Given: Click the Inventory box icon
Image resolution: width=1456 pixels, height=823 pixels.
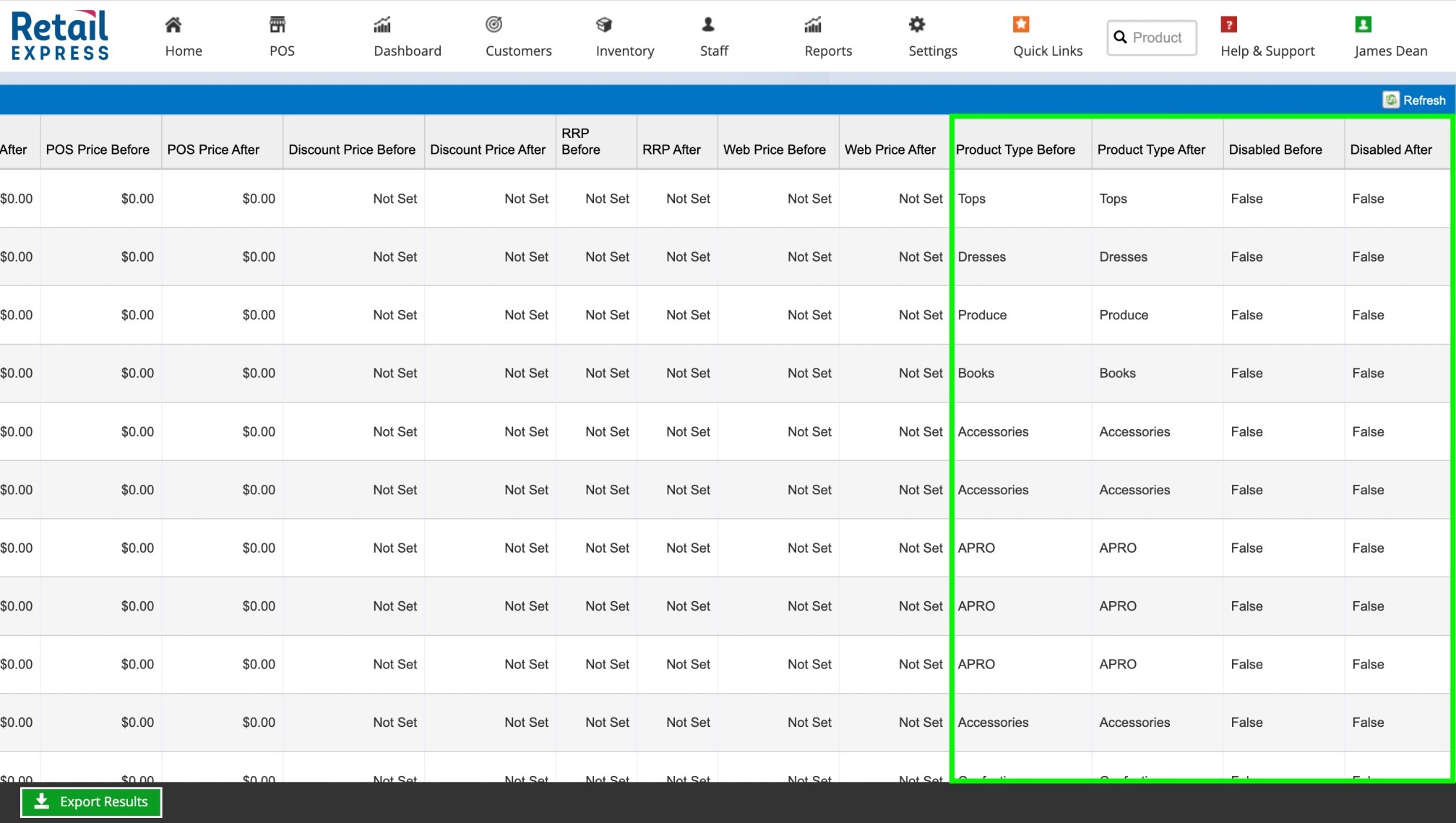Looking at the screenshot, I should [x=604, y=25].
